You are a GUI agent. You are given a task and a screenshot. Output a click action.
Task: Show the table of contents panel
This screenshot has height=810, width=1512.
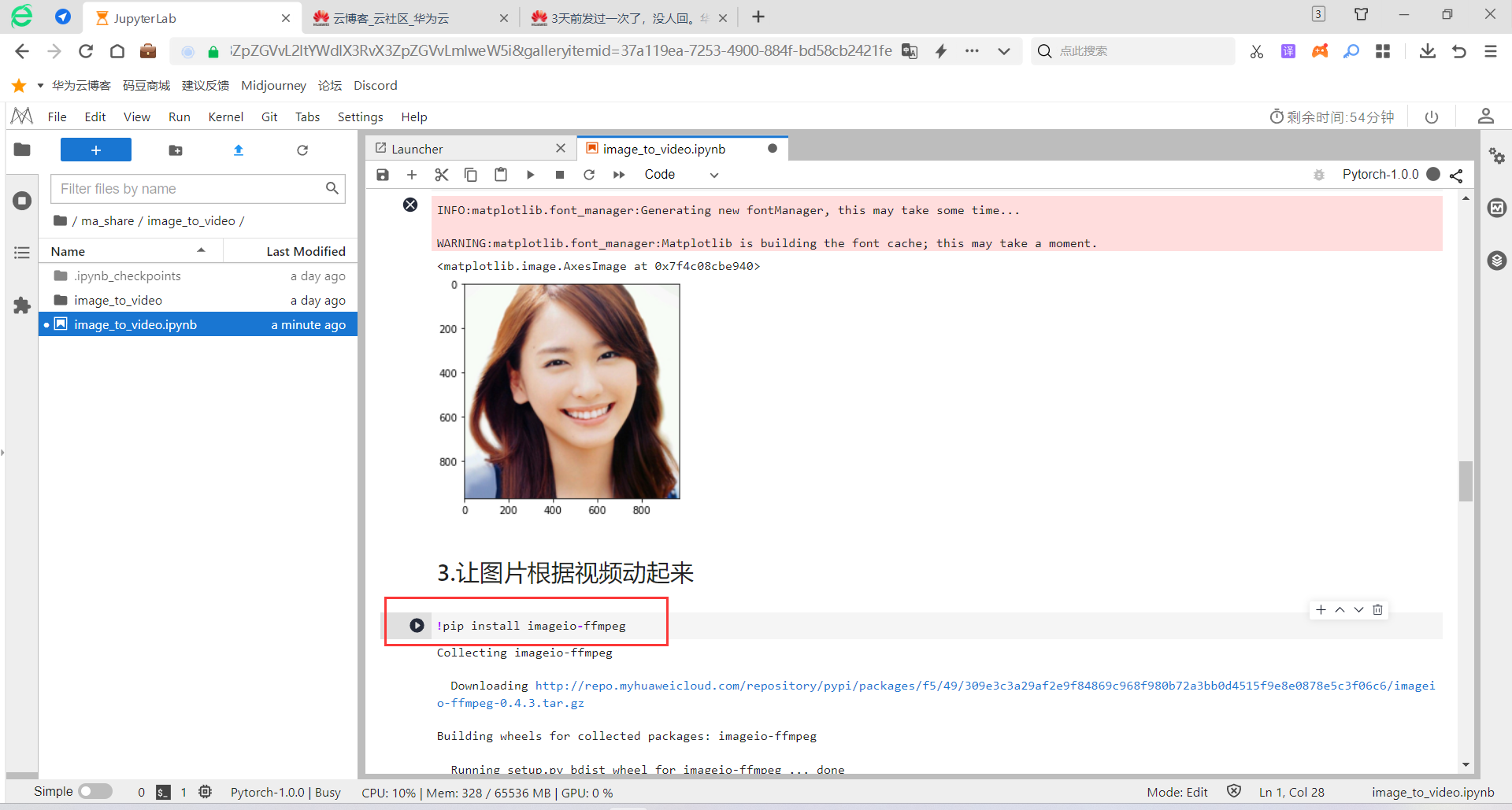pyautogui.click(x=22, y=253)
